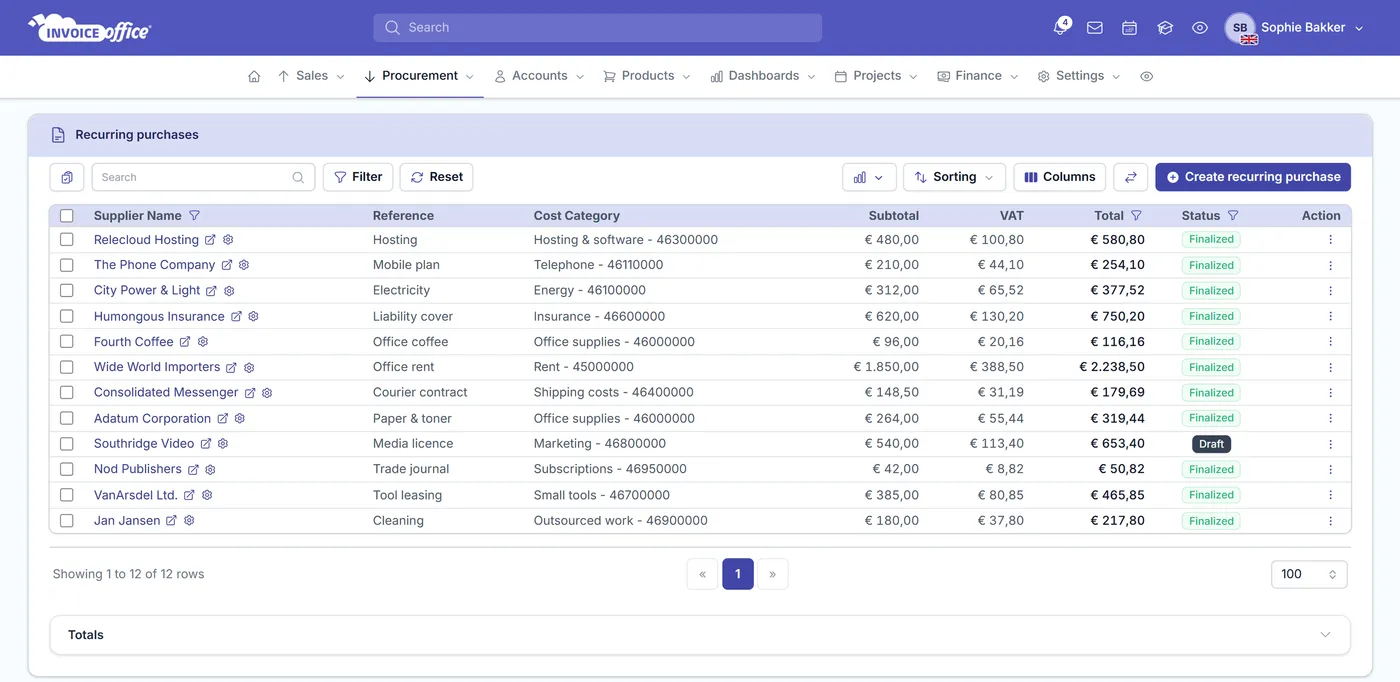Open the Products menu
Image resolution: width=1400 pixels, height=682 pixels.
647,76
